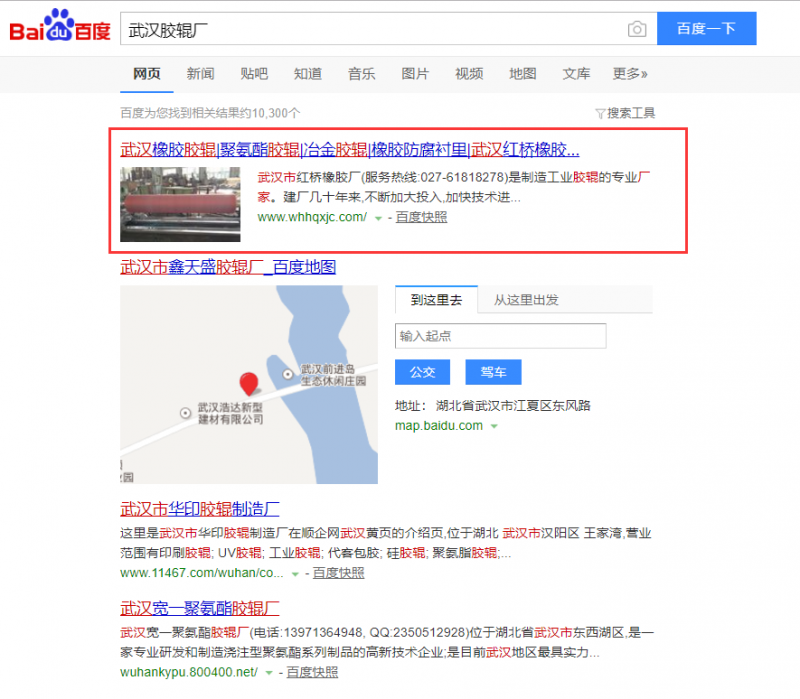
Task: Click the 输入起点 start point input field
Action: [x=500, y=336]
